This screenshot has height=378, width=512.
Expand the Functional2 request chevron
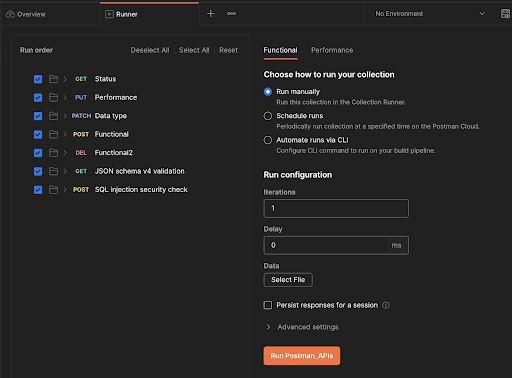point(65,153)
